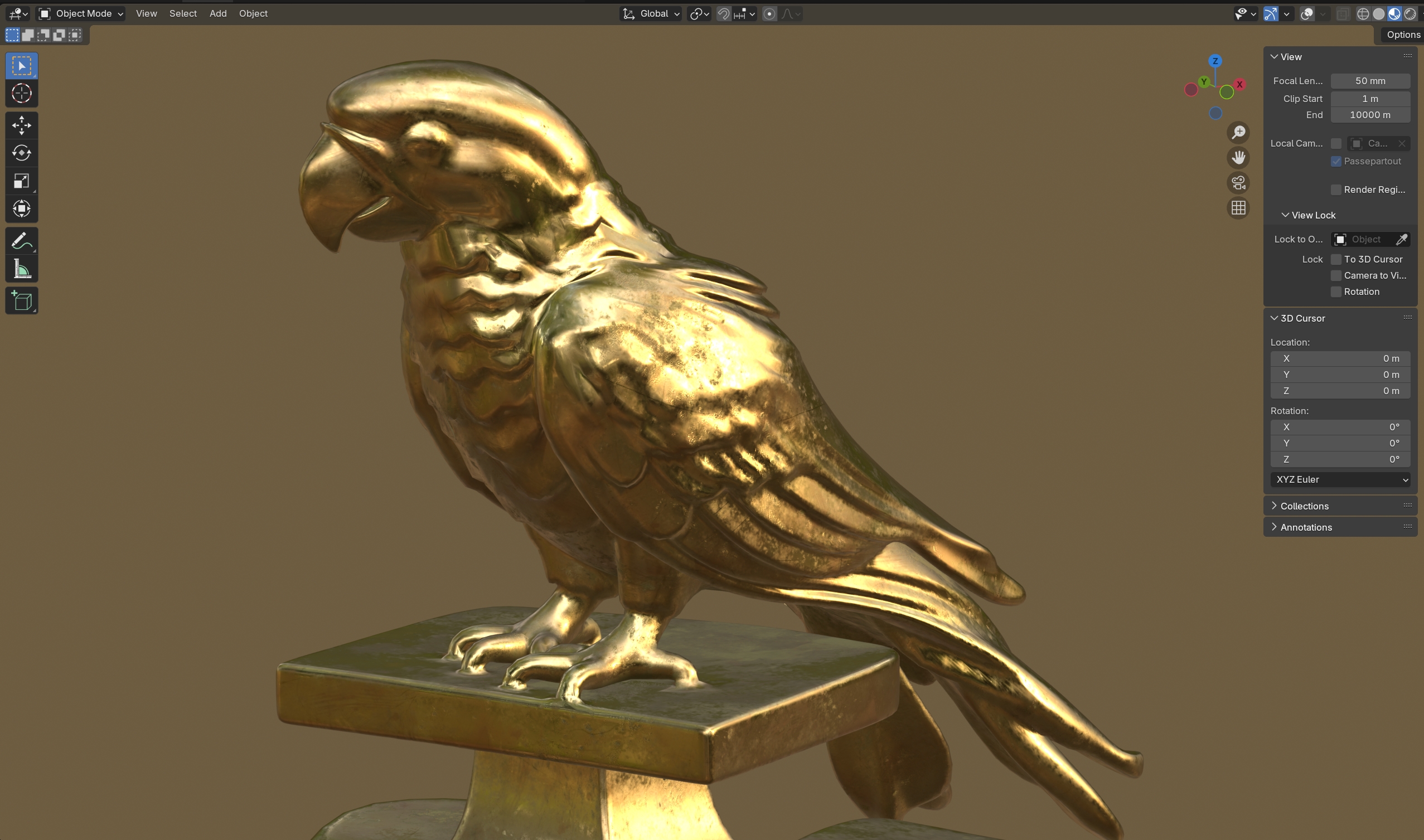Open the Object Mode dropdown

pyautogui.click(x=80, y=13)
